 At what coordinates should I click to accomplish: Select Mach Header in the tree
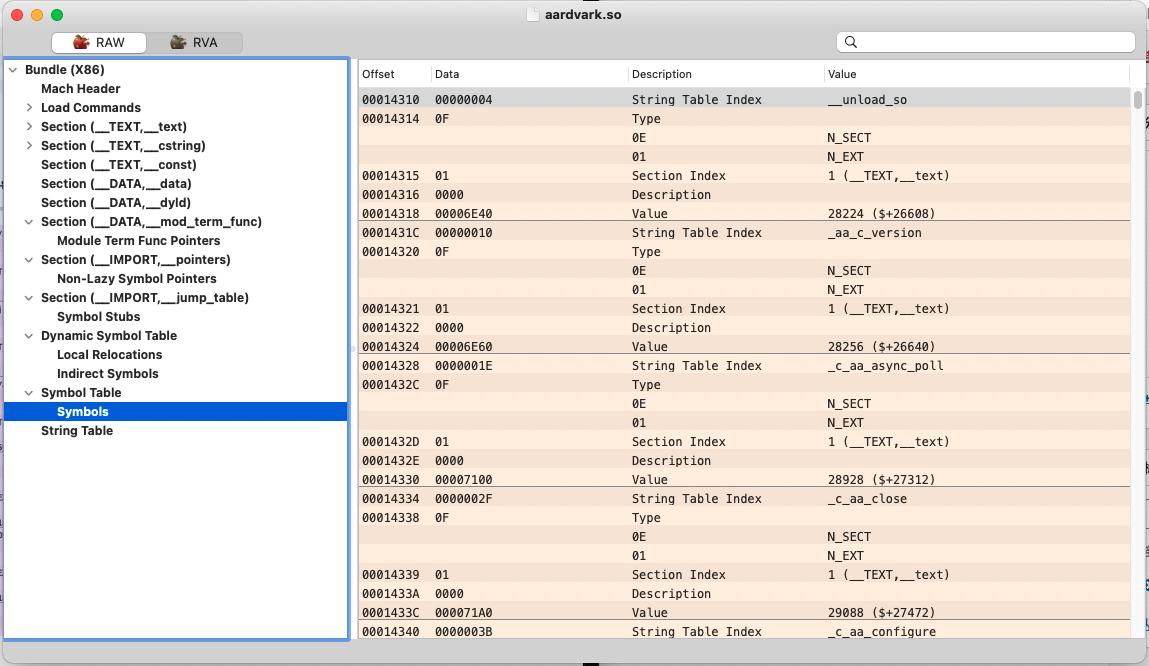pyautogui.click(x=81, y=89)
